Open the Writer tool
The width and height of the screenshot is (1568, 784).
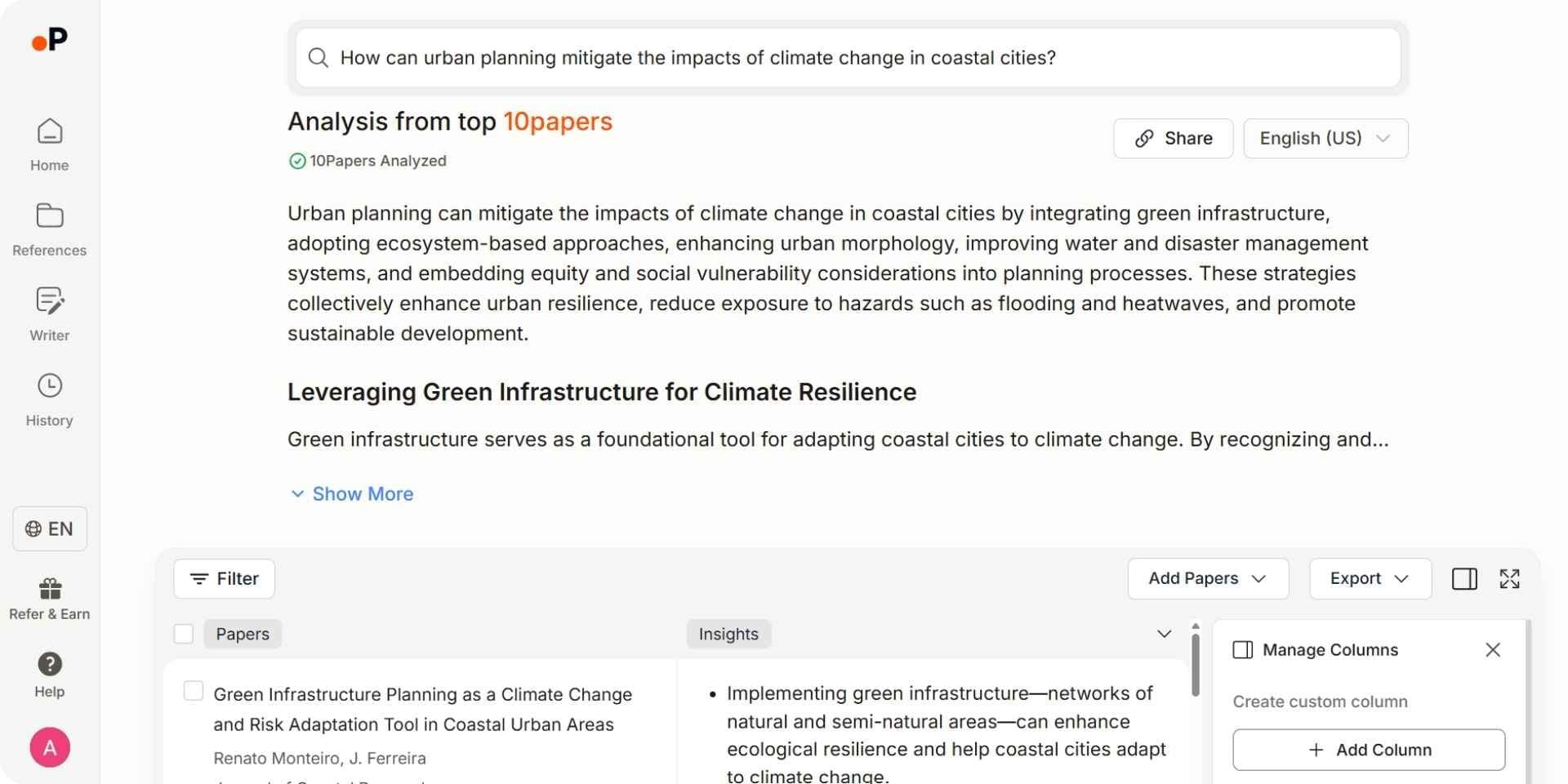(x=50, y=314)
